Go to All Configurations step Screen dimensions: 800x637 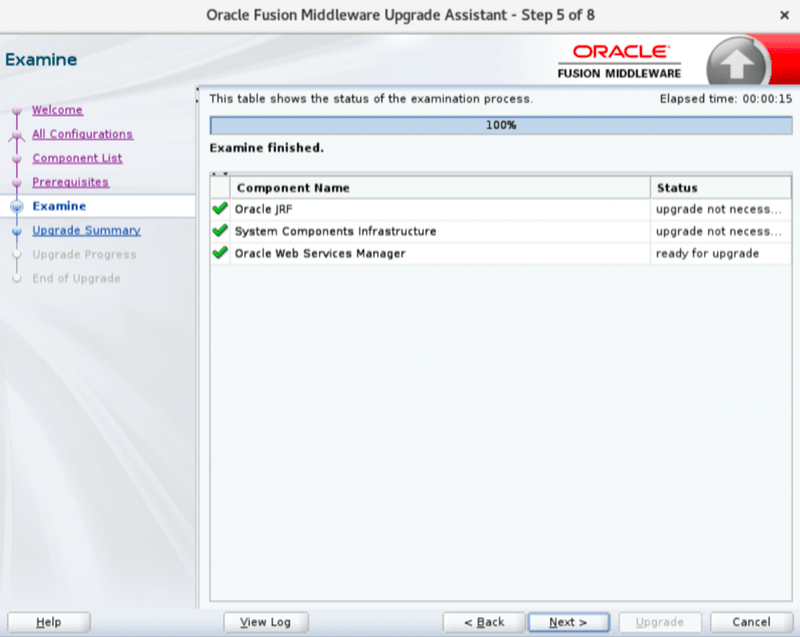click(x=82, y=134)
